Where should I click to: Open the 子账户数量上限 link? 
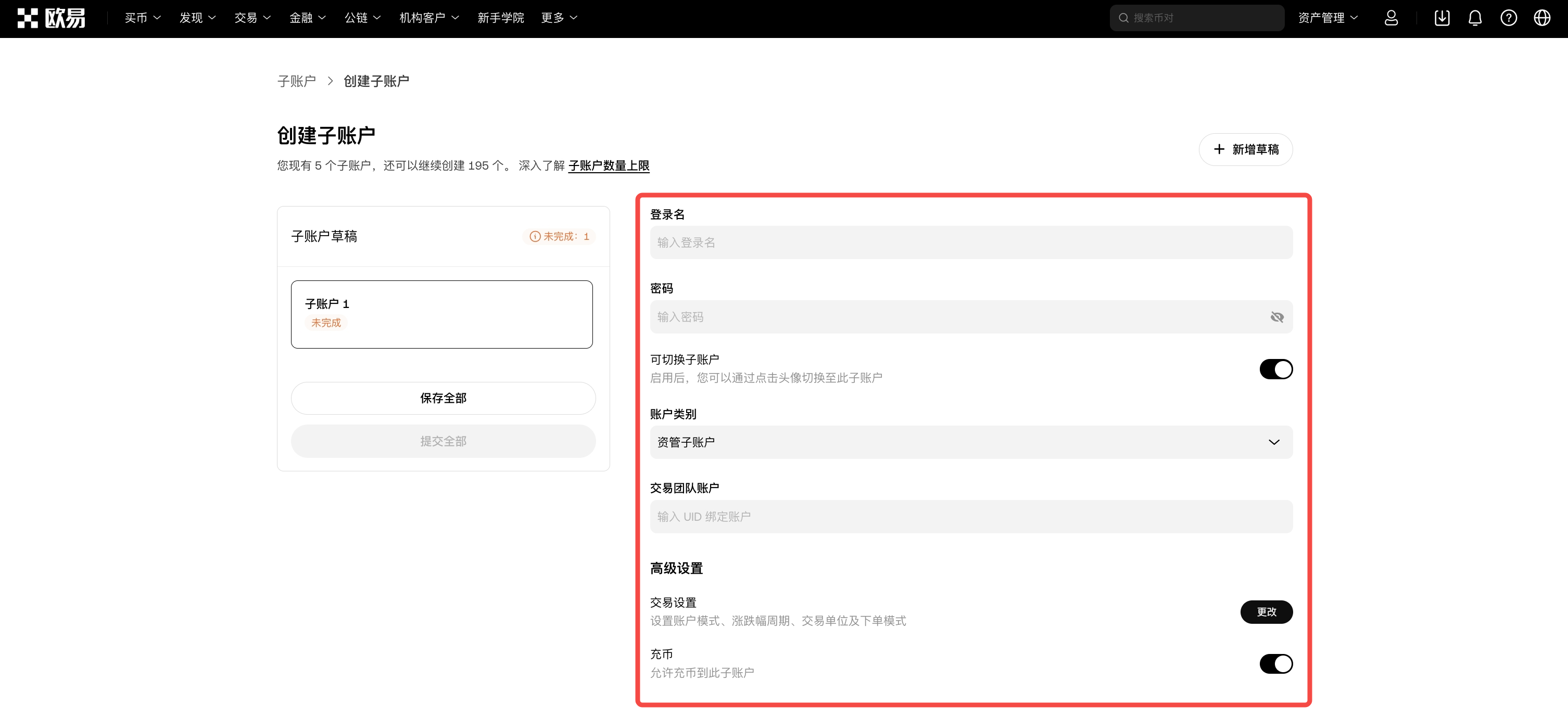click(609, 166)
